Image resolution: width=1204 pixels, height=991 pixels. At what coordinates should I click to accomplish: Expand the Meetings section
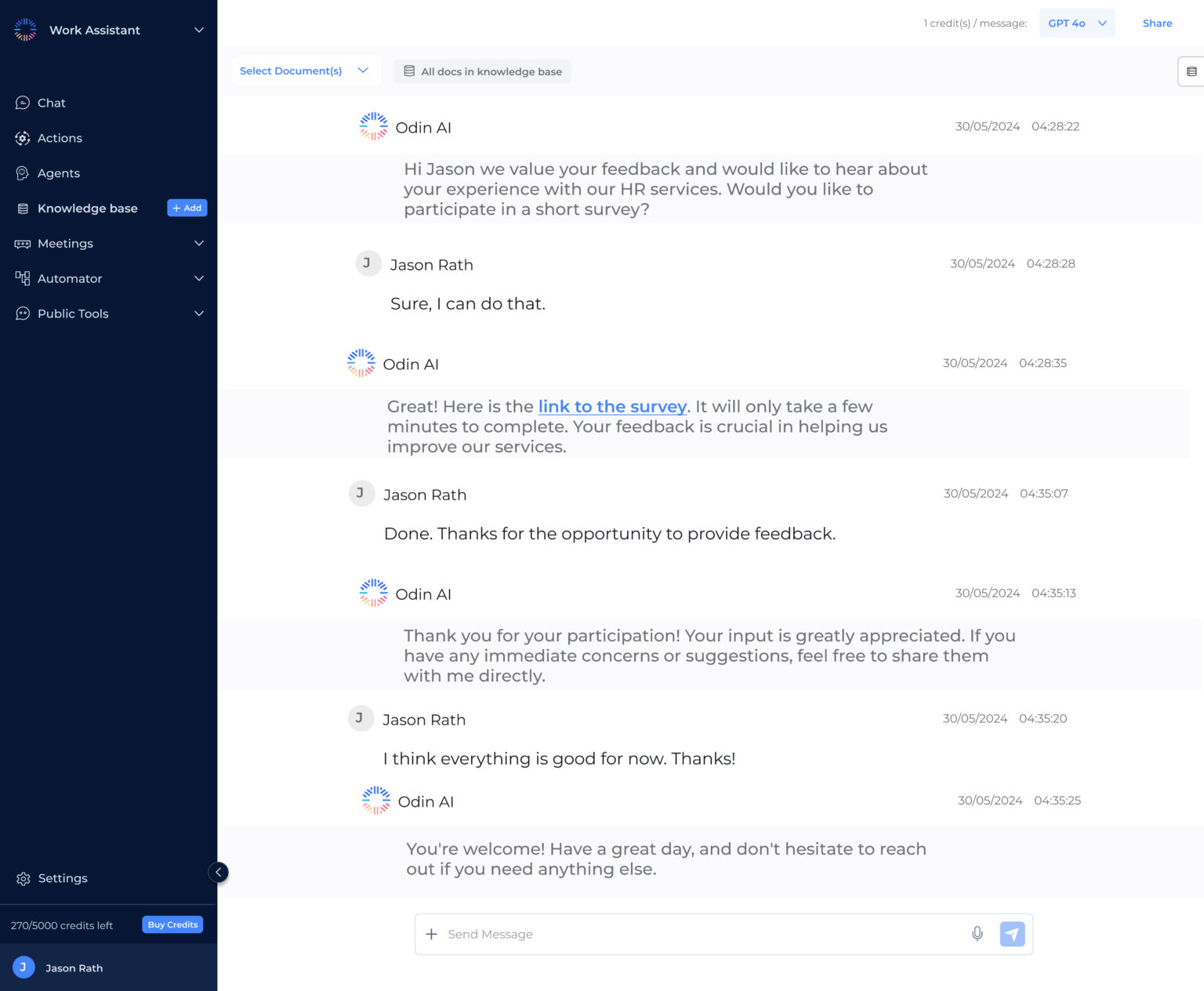(x=65, y=243)
